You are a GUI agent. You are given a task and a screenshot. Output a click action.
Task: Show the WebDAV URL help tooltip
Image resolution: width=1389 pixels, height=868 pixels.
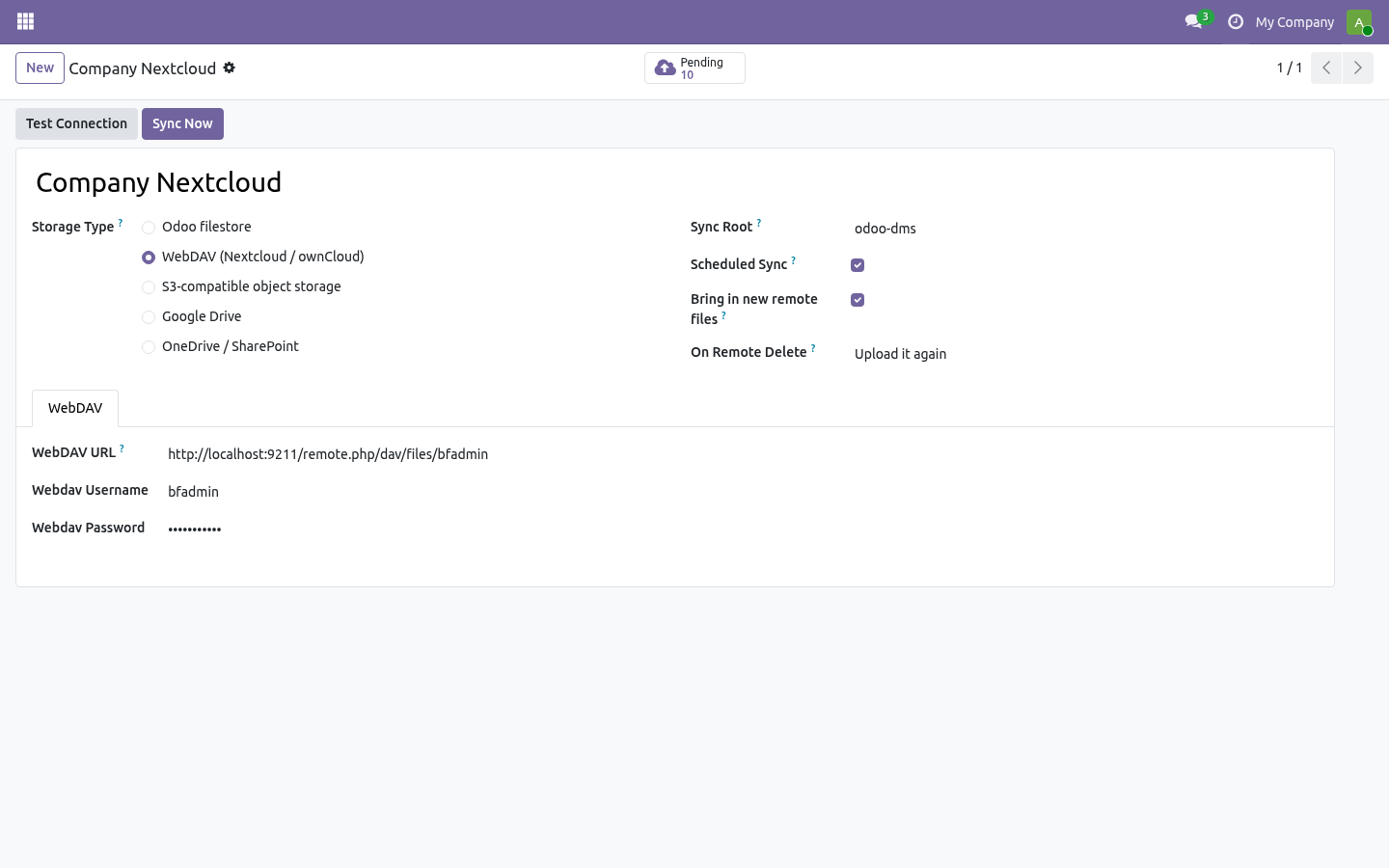coord(122,448)
